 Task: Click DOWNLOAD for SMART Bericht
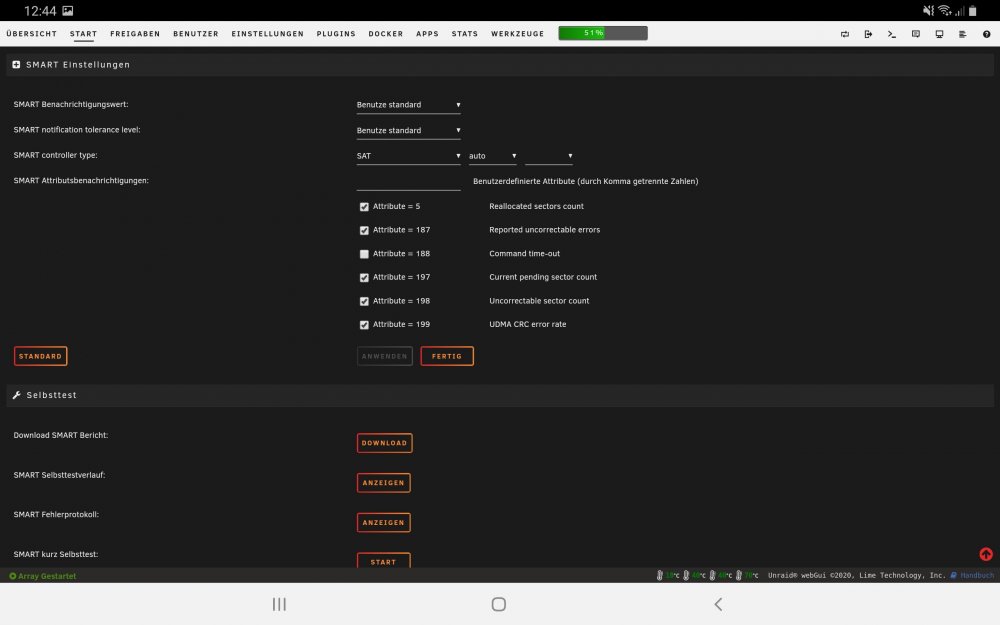tap(385, 443)
